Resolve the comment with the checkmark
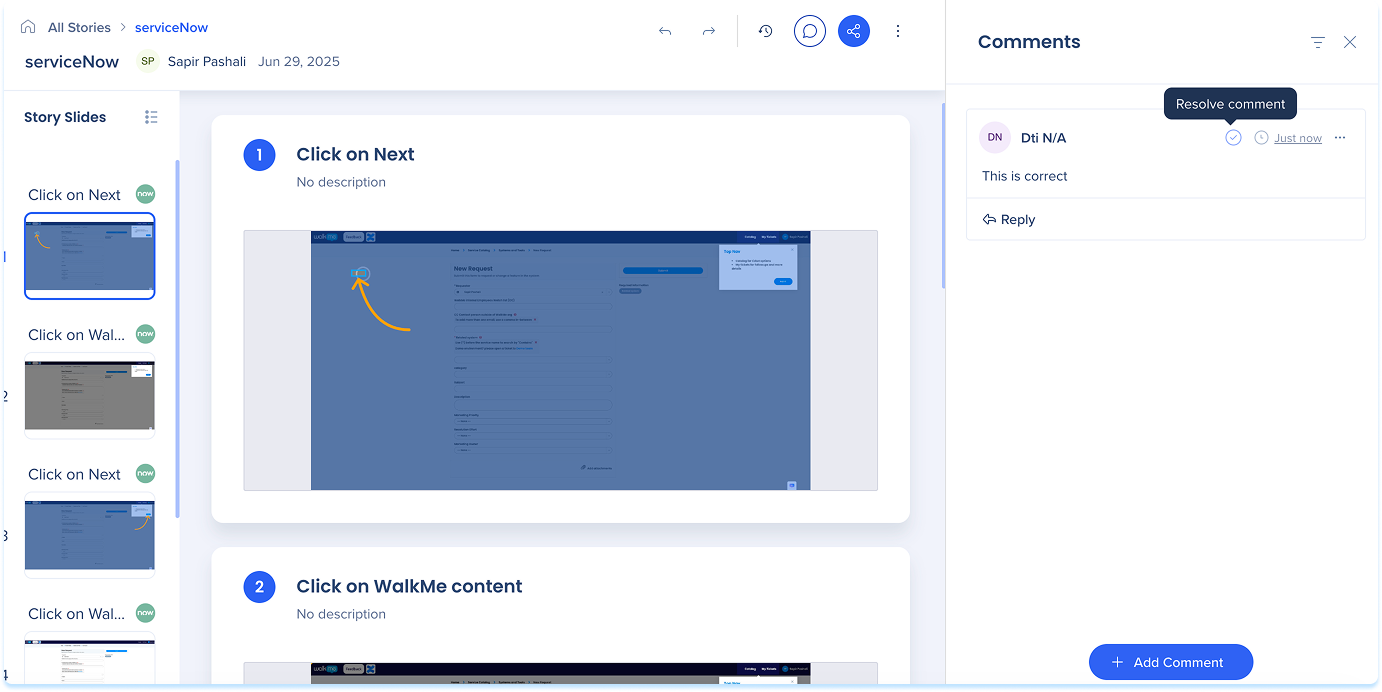Image resolution: width=1382 pixels, height=692 pixels. tap(1233, 138)
